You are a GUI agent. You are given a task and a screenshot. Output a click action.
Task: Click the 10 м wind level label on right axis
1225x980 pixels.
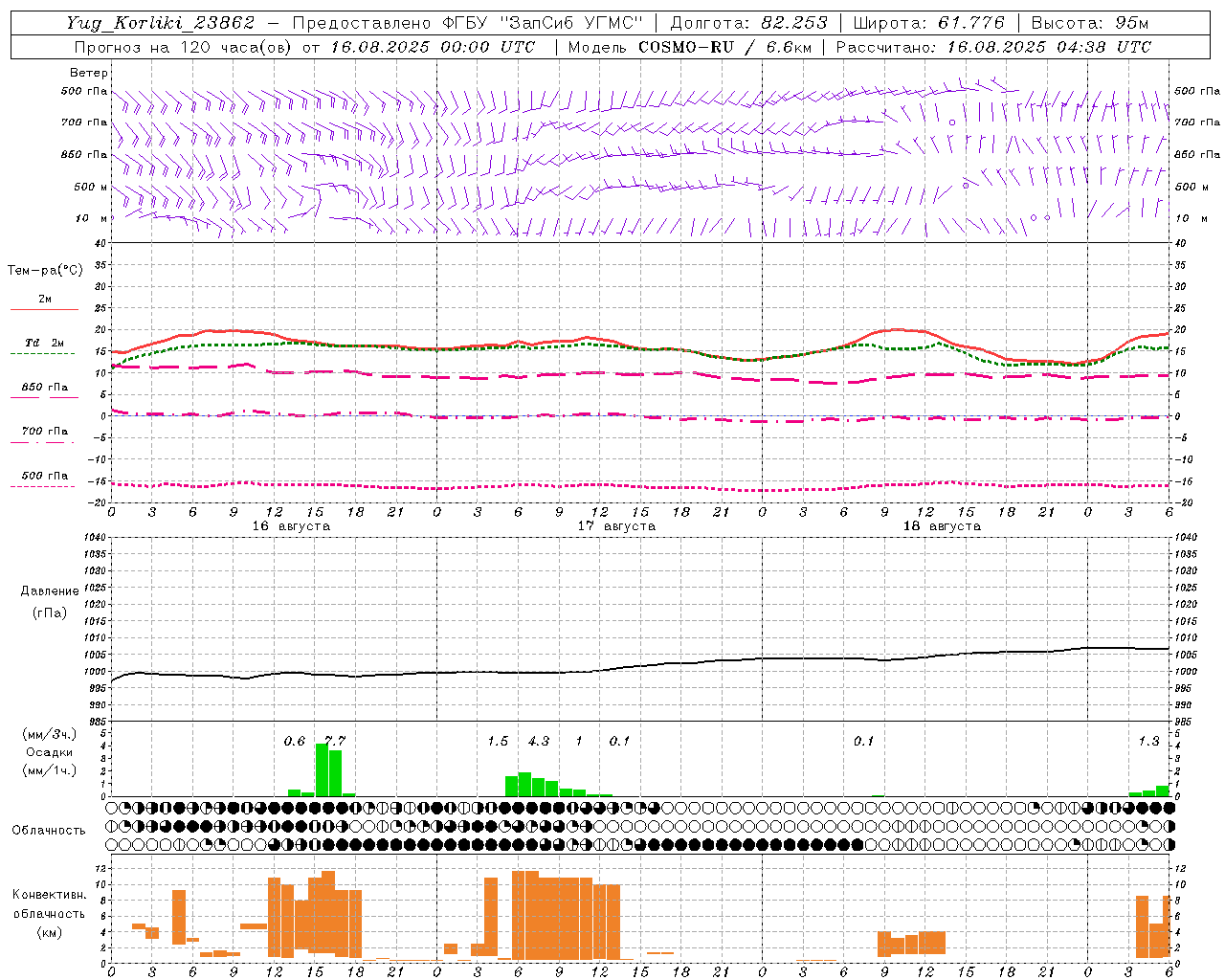point(1191,218)
